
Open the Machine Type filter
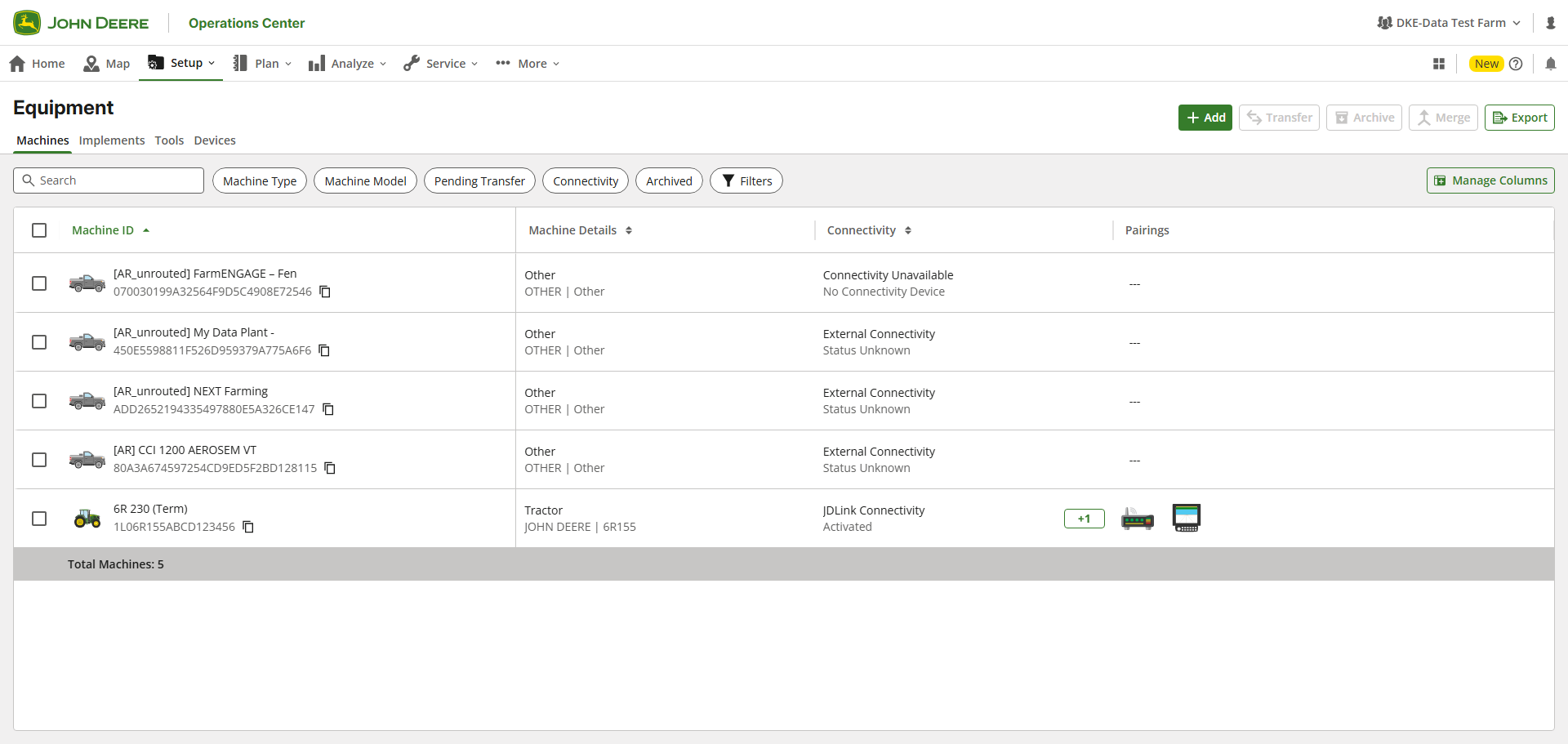tap(260, 181)
